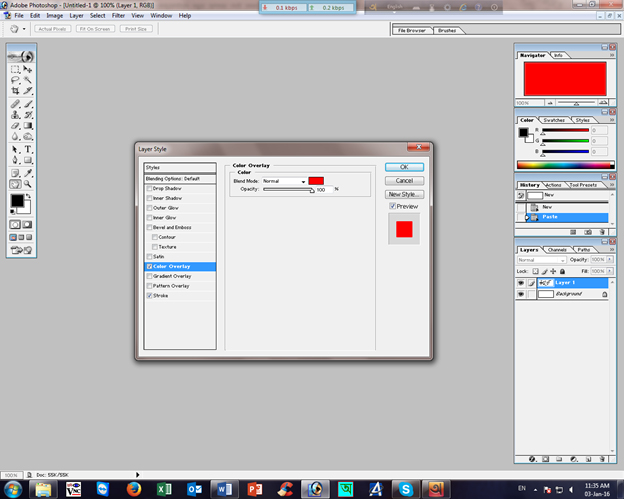
Task: Select the Path Selection tool
Action: click(x=15, y=149)
